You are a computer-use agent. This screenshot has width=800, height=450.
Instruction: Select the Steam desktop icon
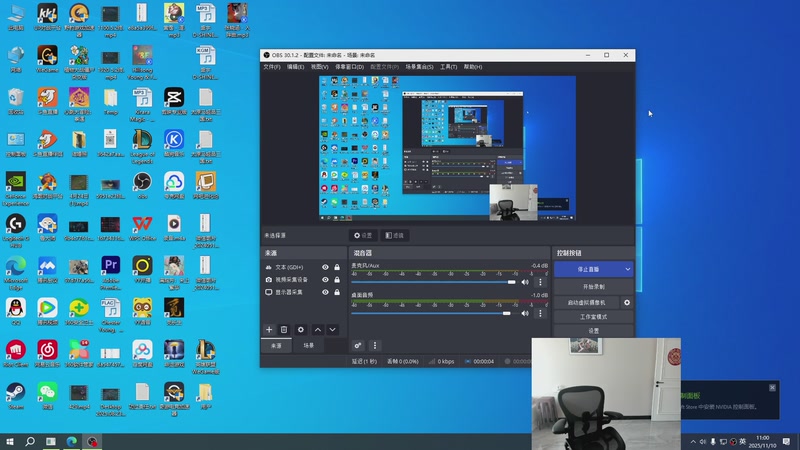[x=16, y=396]
